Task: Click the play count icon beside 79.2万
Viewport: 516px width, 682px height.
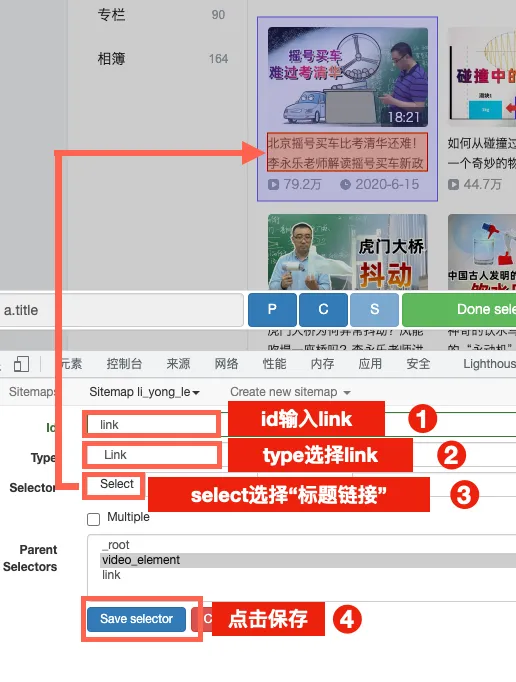Action: tap(273, 184)
